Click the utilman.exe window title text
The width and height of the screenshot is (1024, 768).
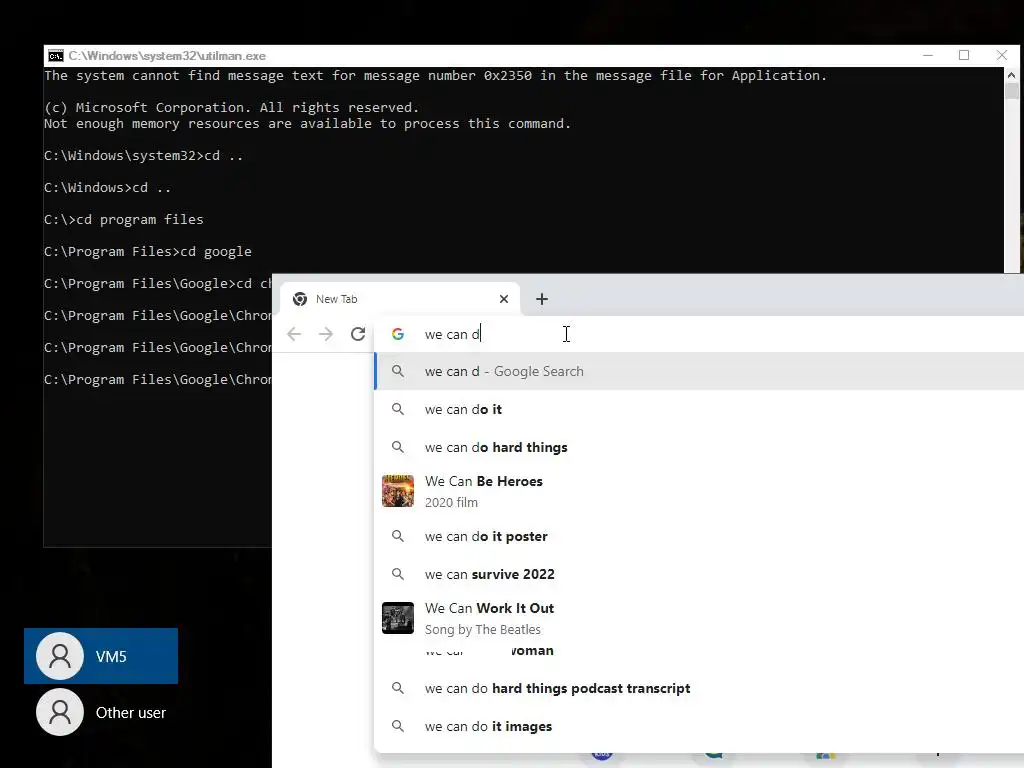pos(167,56)
